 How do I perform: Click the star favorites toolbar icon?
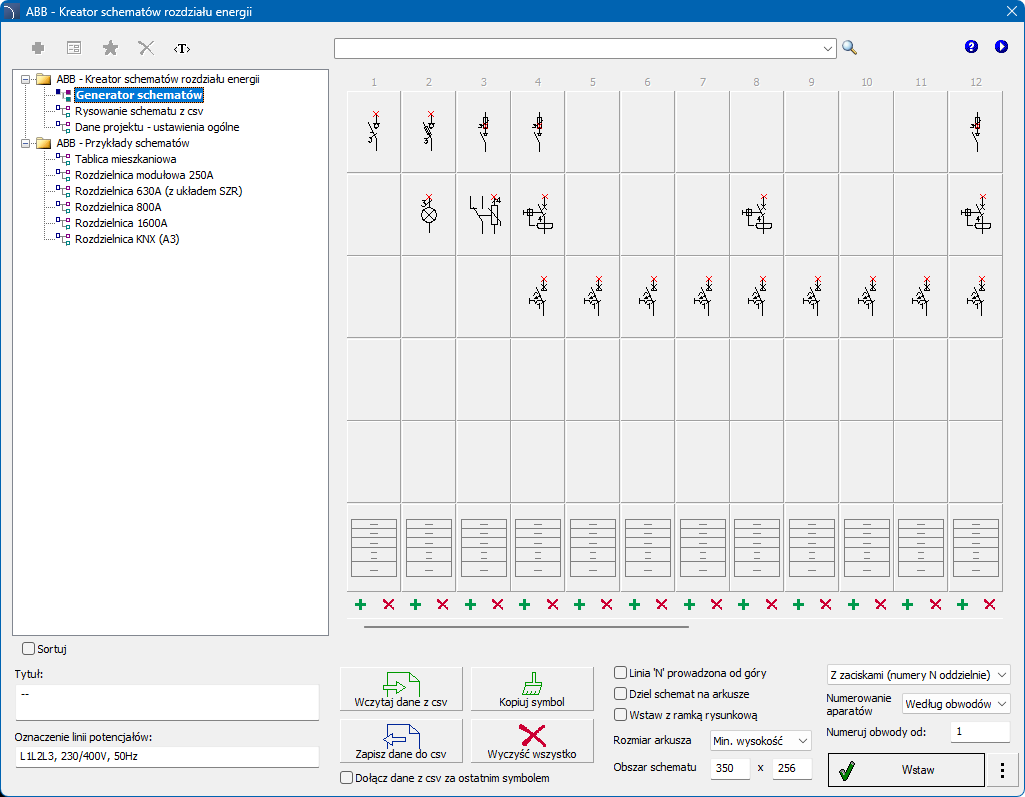tap(110, 48)
